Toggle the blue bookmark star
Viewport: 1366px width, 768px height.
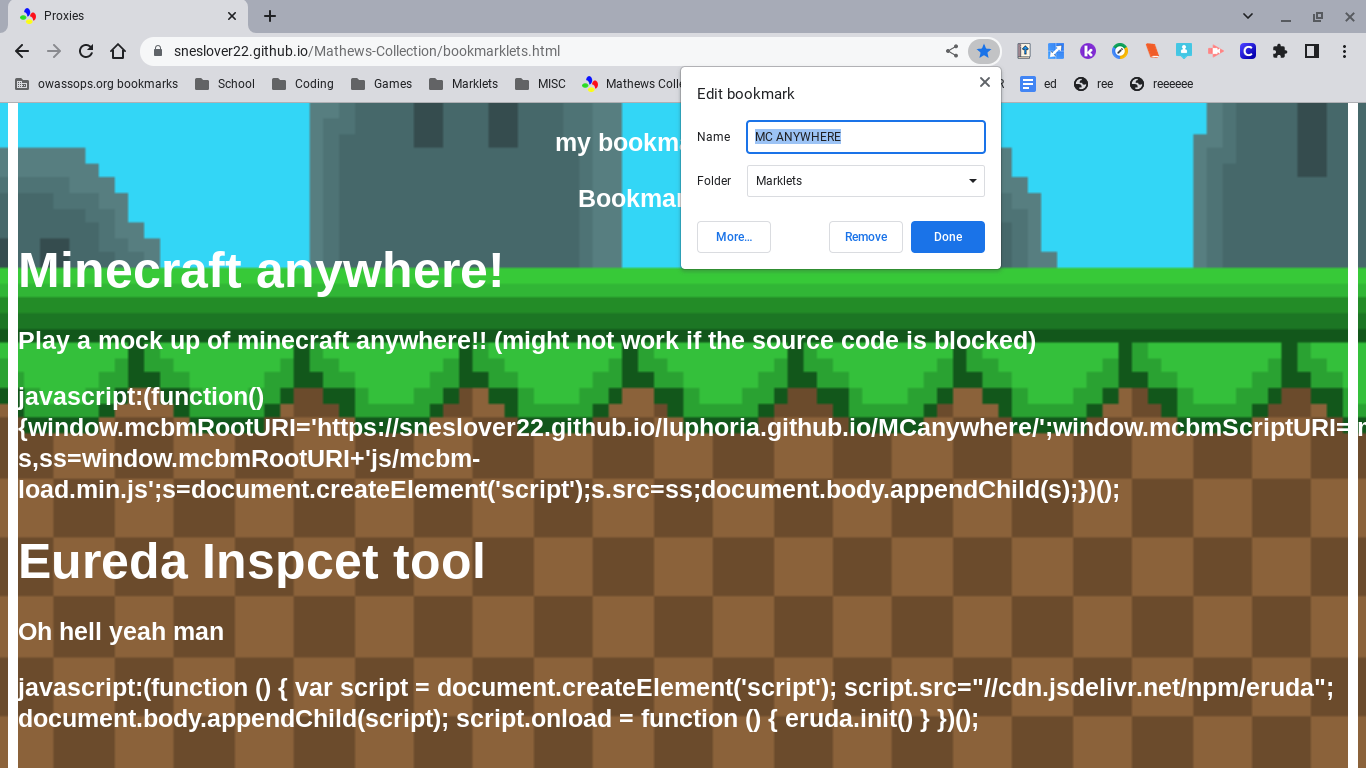coord(984,51)
